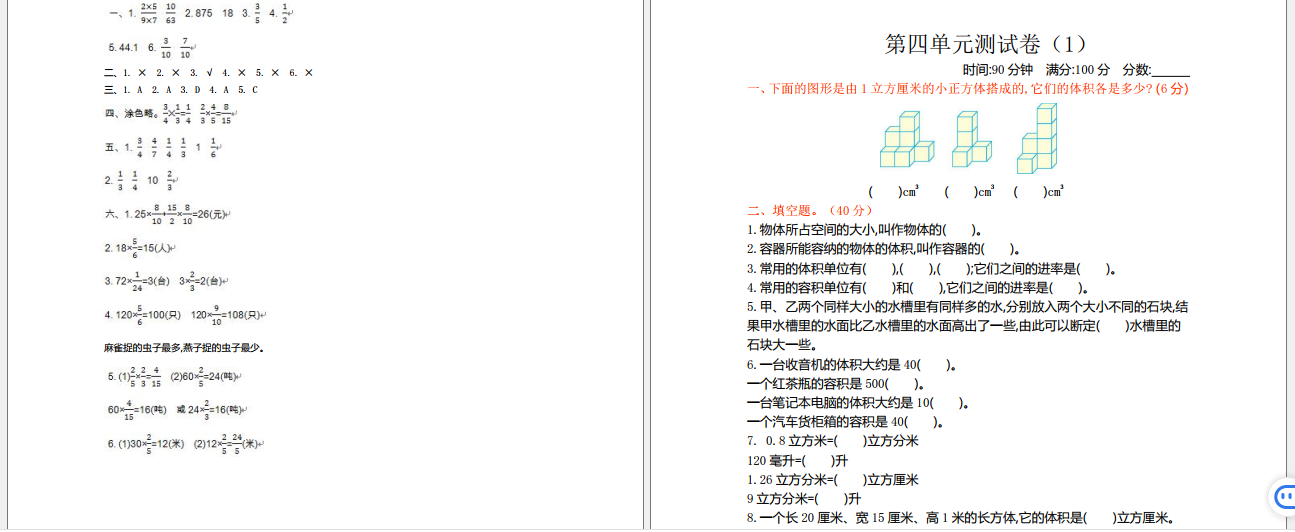
Task: Click the second cm³ answer blank
Action: coord(960,192)
